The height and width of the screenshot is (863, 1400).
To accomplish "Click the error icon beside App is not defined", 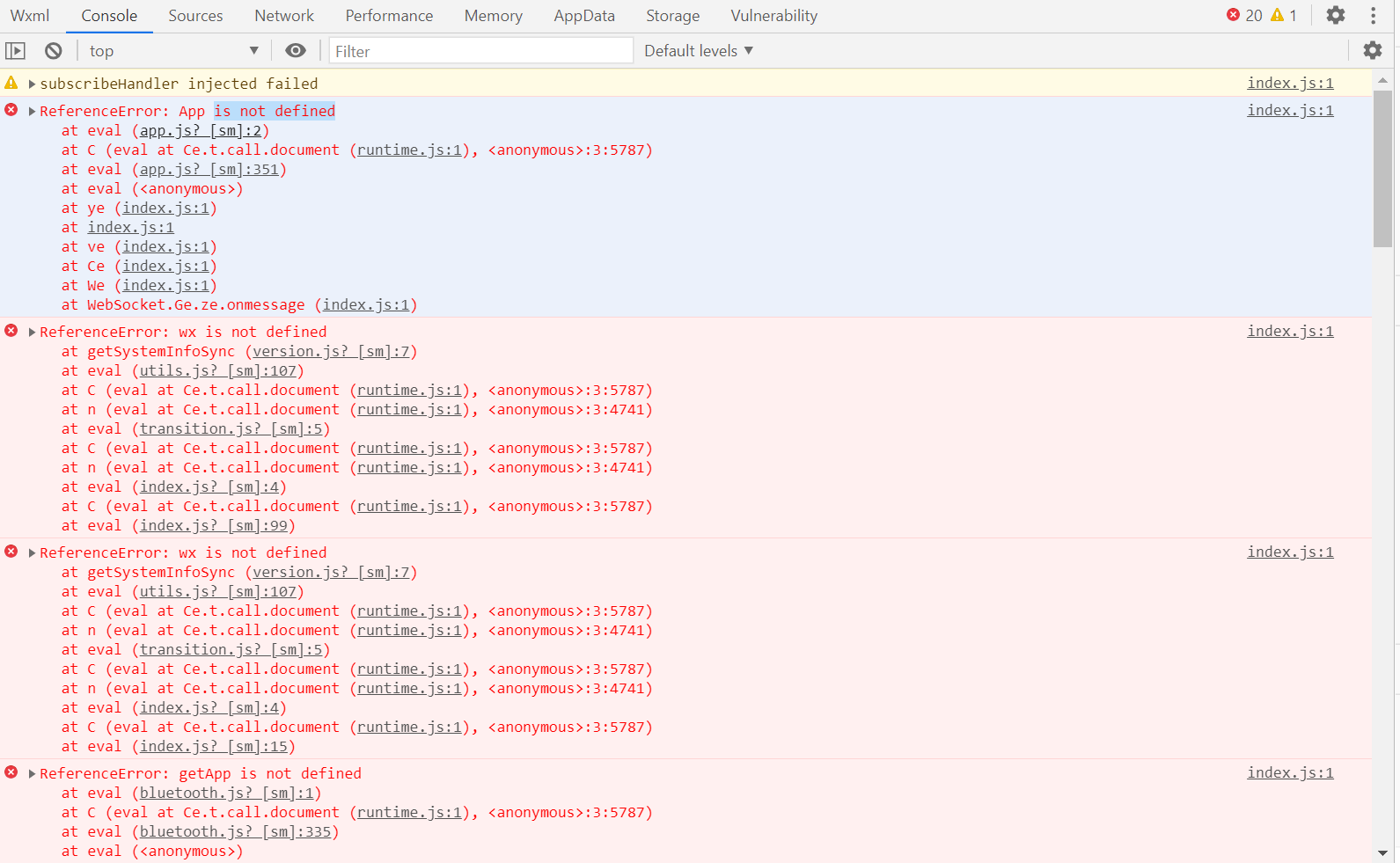I will pos(11,110).
